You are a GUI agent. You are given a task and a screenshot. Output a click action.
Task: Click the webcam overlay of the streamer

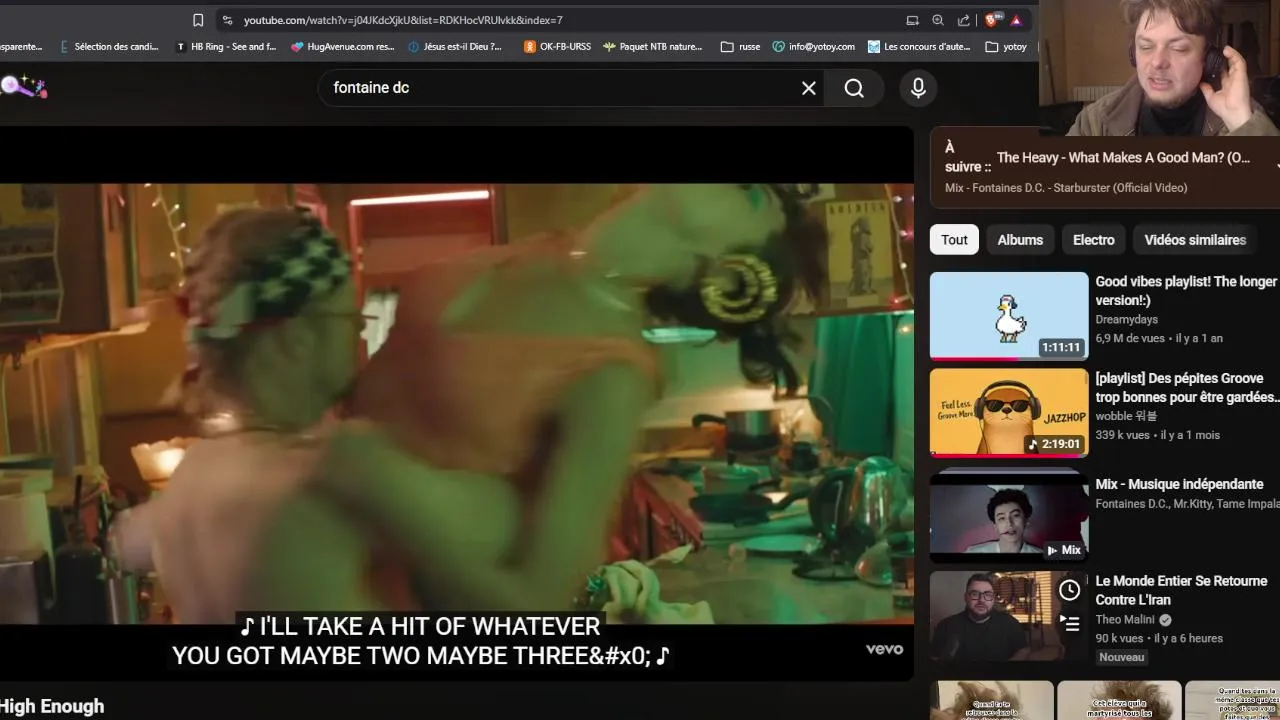click(x=1159, y=68)
